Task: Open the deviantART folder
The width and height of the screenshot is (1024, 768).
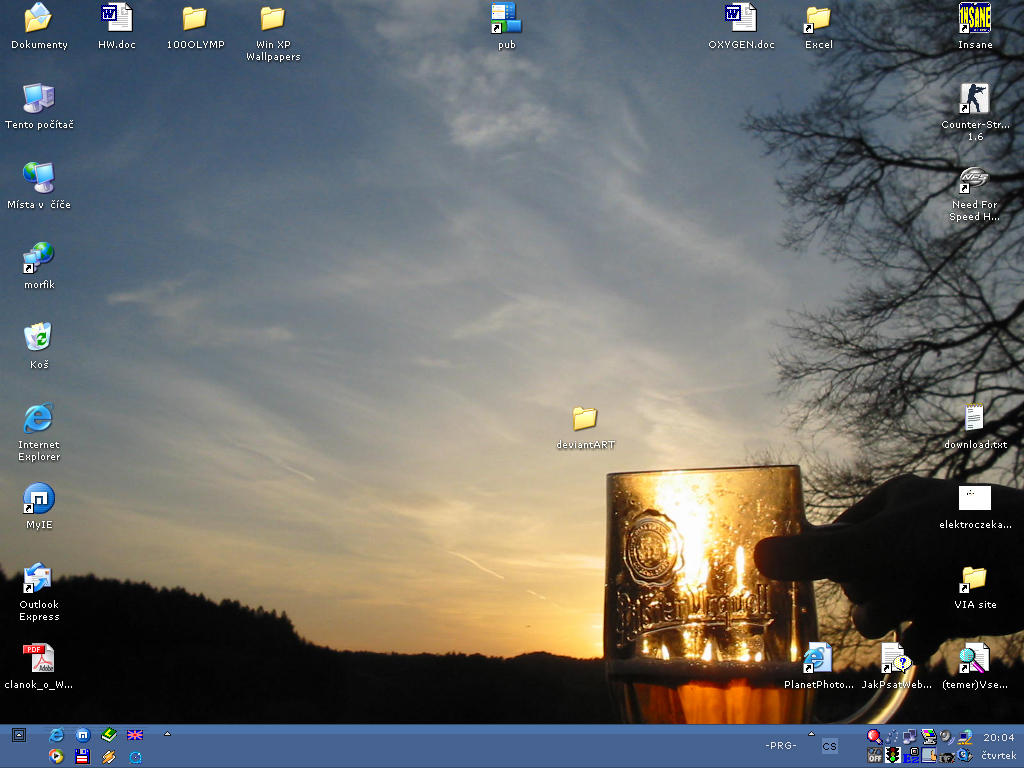Action: pyautogui.click(x=584, y=418)
